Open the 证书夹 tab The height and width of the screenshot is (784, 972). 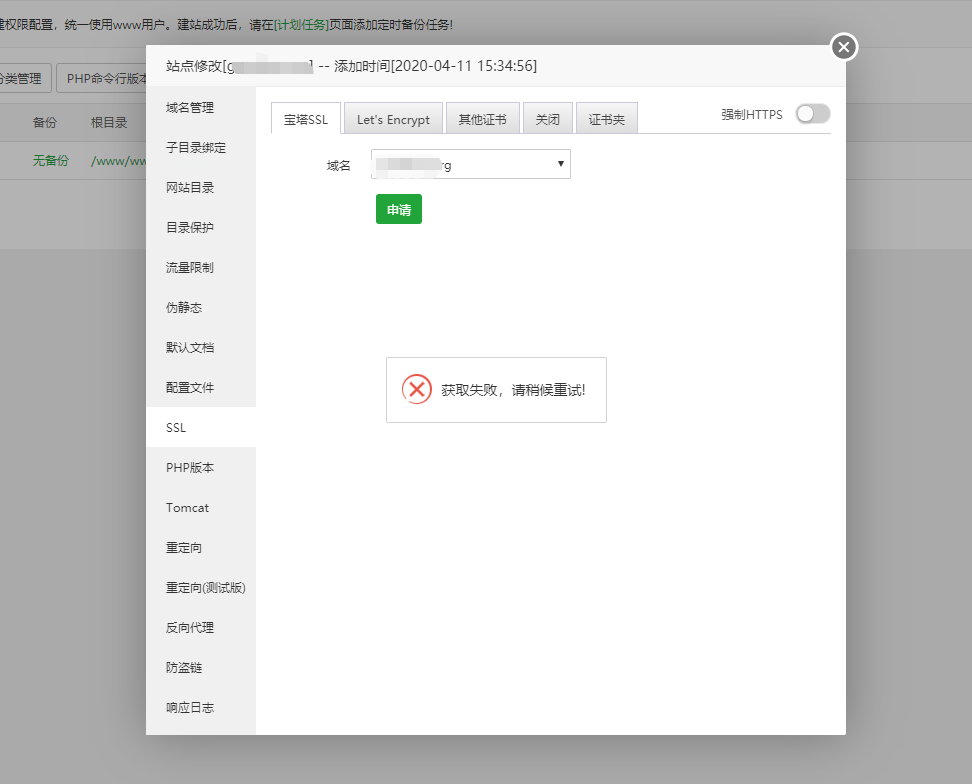[x=606, y=119]
